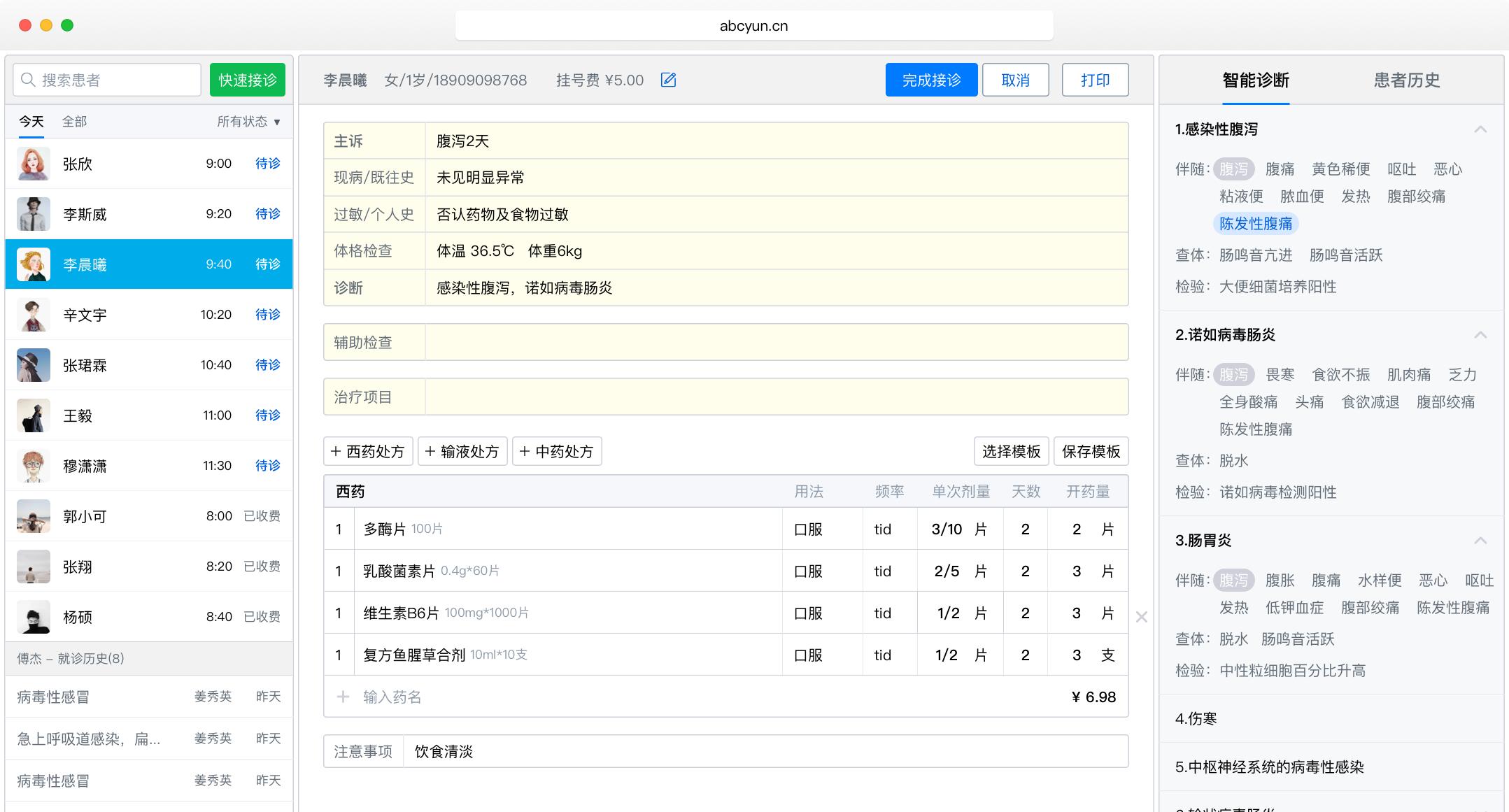Open 张欣's avatar
Screen dimensions: 1509x812
tap(34, 164)
